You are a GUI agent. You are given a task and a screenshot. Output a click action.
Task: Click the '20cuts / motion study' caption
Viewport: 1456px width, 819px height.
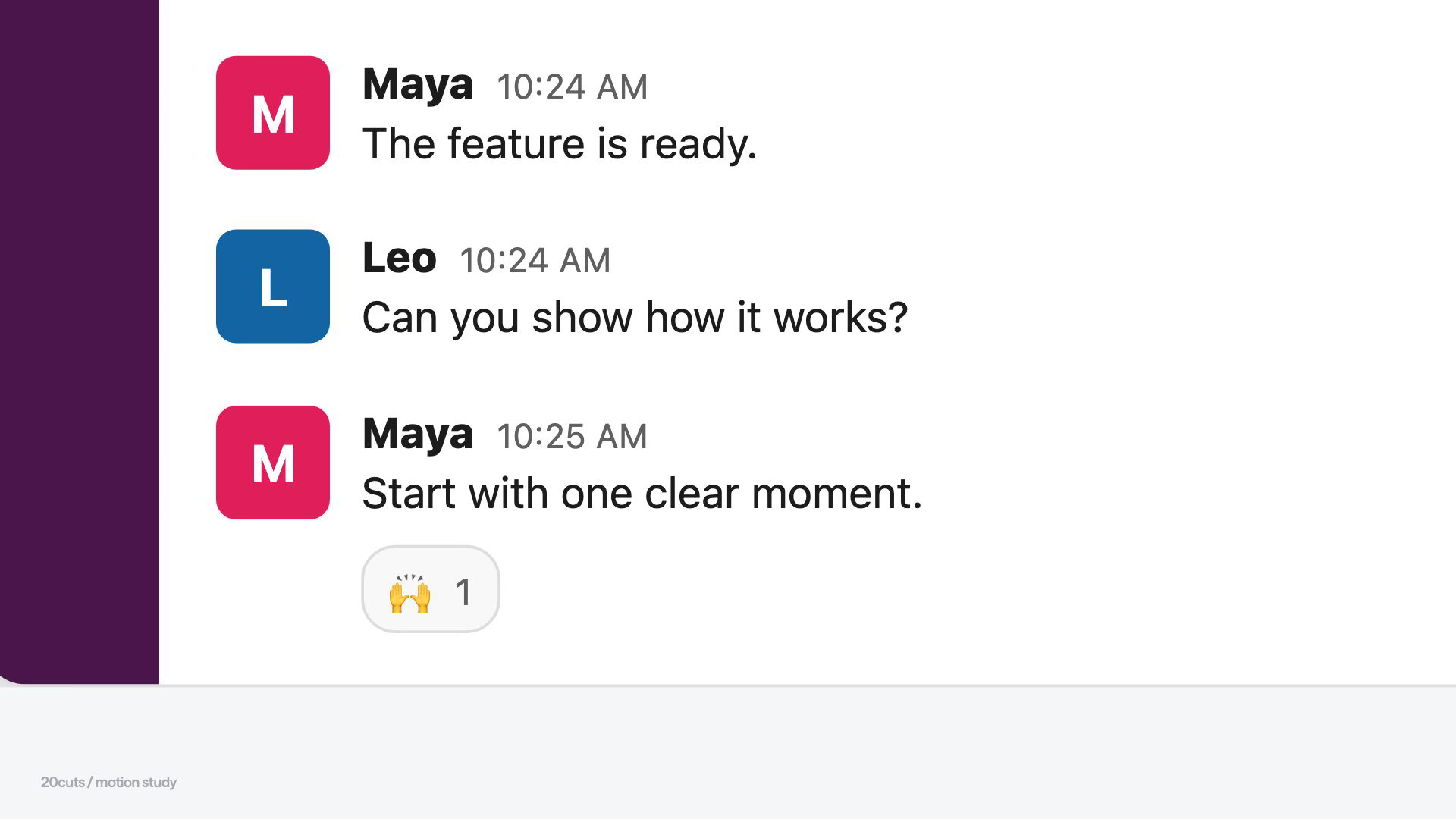coord(108,782)
